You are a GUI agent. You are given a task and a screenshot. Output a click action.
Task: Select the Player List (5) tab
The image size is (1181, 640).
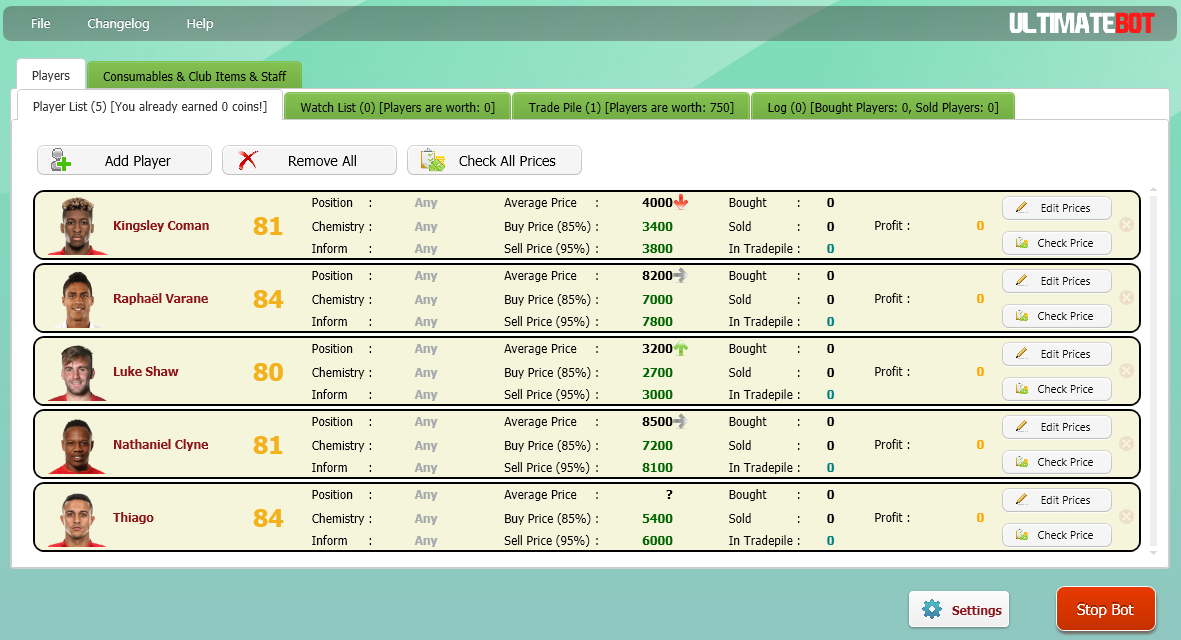pos(149,106)
